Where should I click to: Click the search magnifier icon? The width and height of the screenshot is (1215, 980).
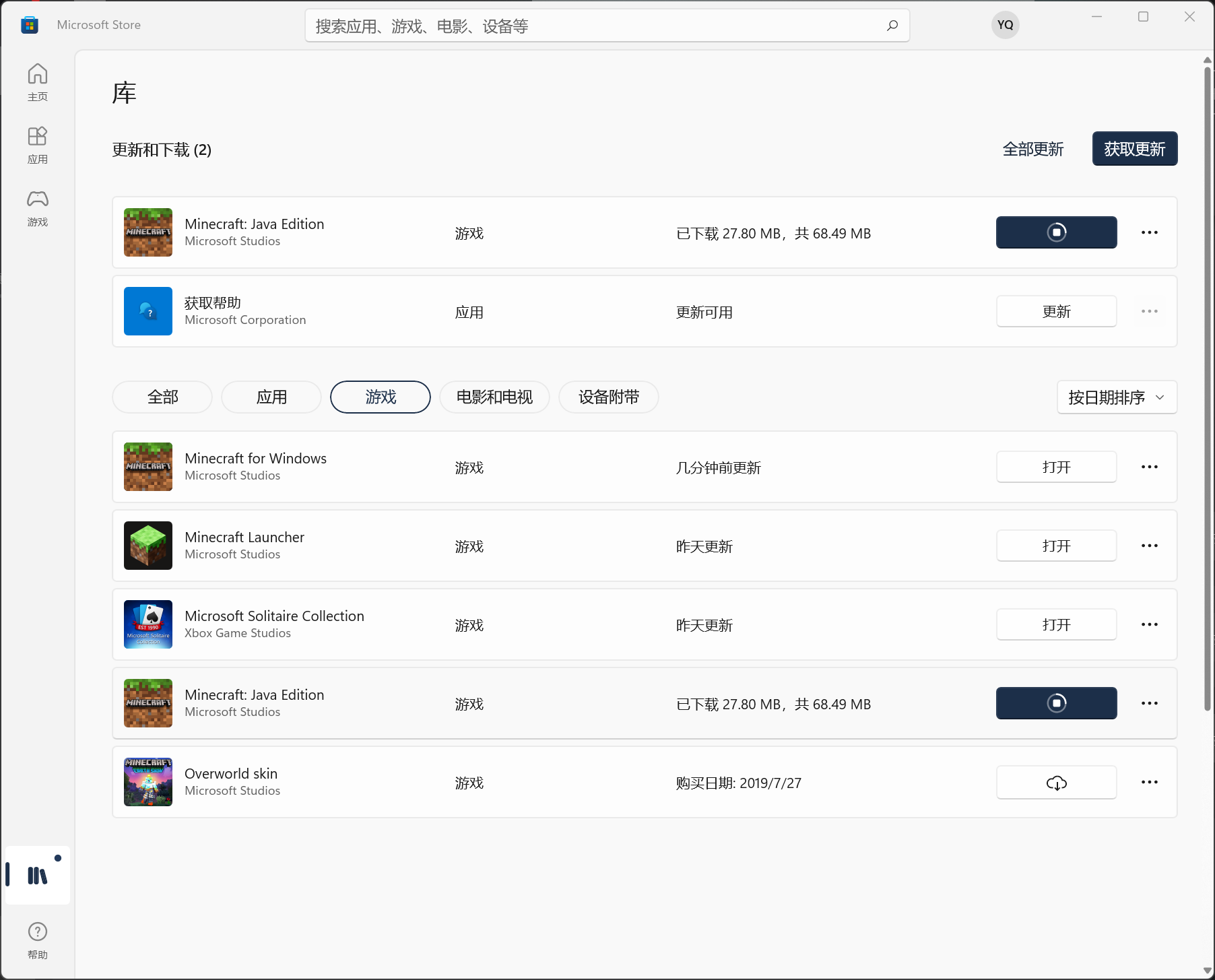[892, 26]
